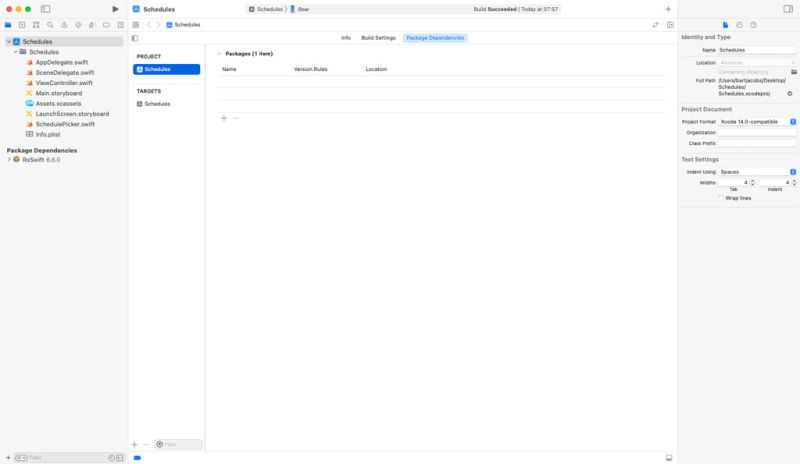
Task: Hide the project and targets list
Action: click(x=135, y=38)
